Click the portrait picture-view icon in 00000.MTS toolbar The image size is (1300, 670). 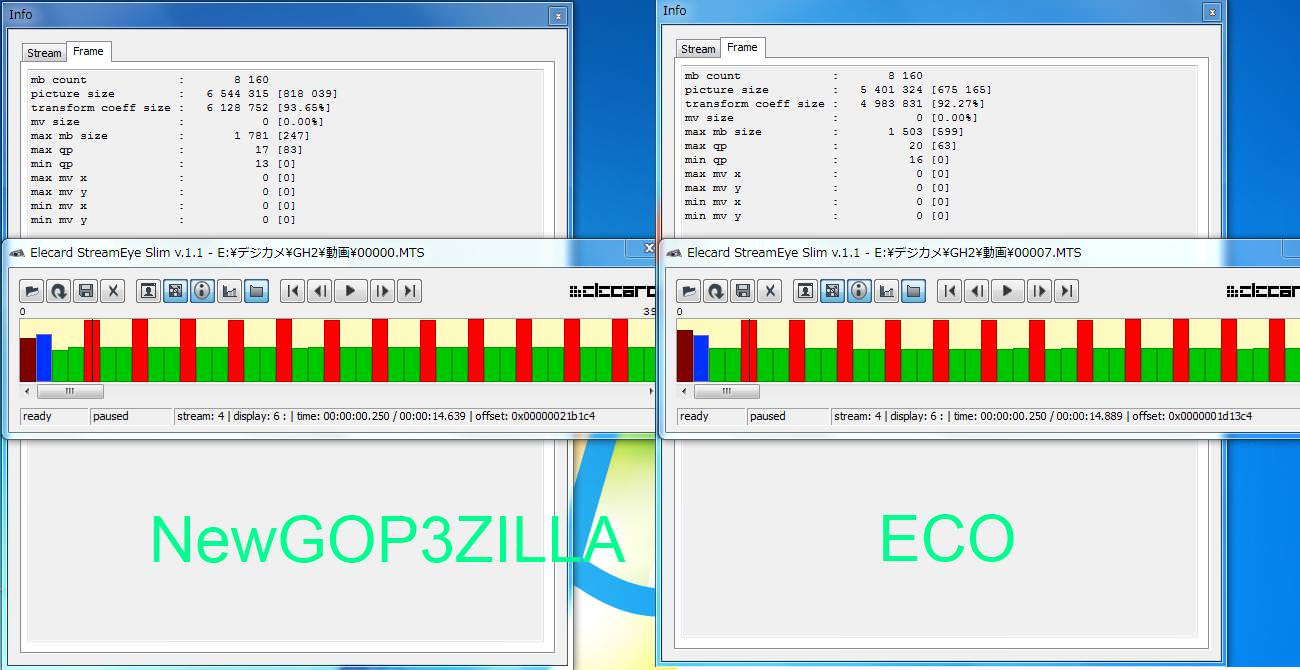(148, 291)
